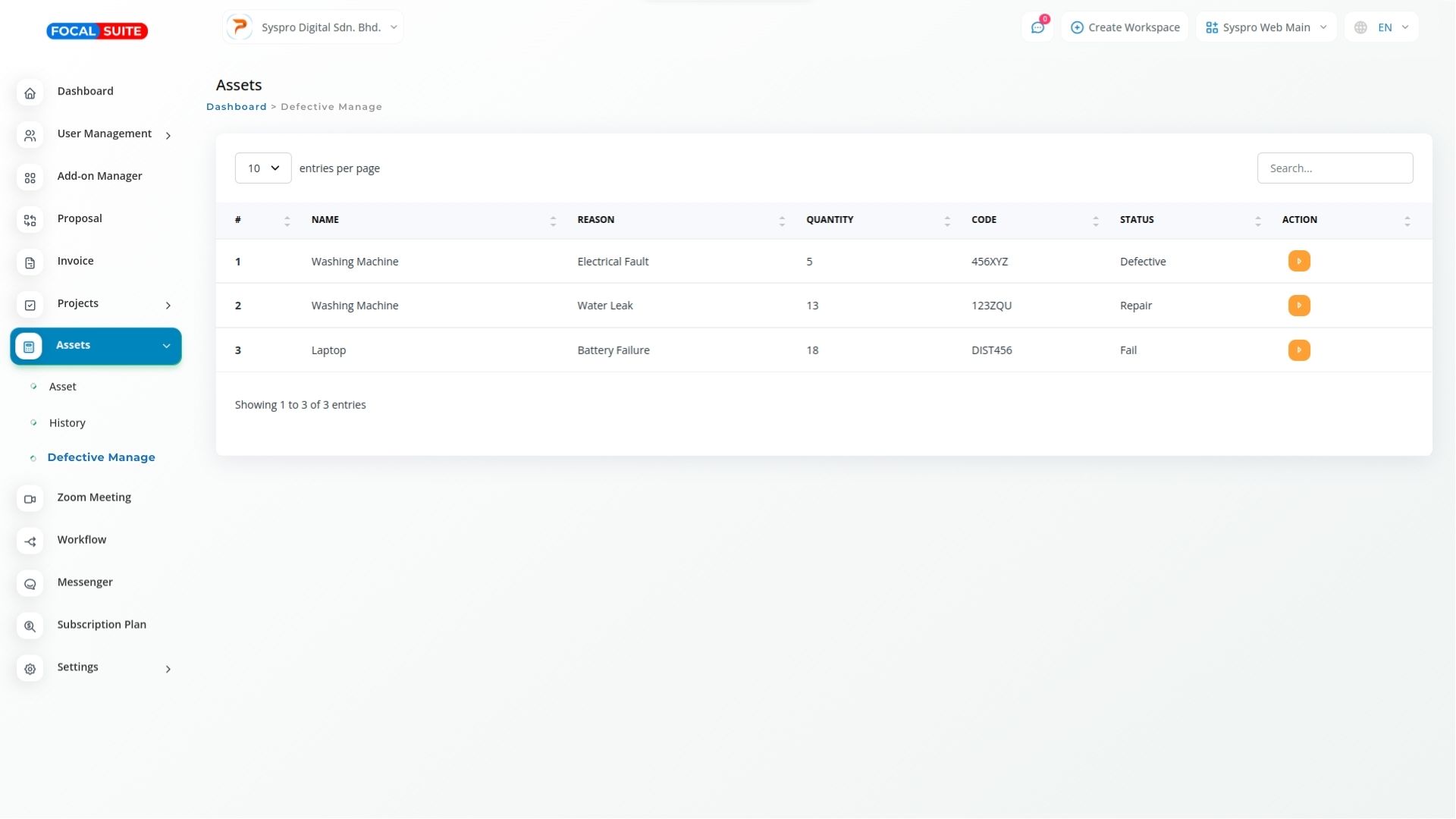The width and height of the screenshot is (1456, 819).
Task: Click the Zoom Meeting camera icon
Action: [x=30, y=499]
